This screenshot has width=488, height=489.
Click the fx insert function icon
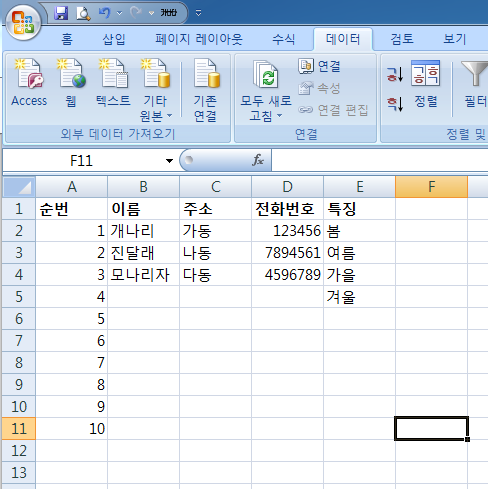pyautogui.click(x=257, y=160)
